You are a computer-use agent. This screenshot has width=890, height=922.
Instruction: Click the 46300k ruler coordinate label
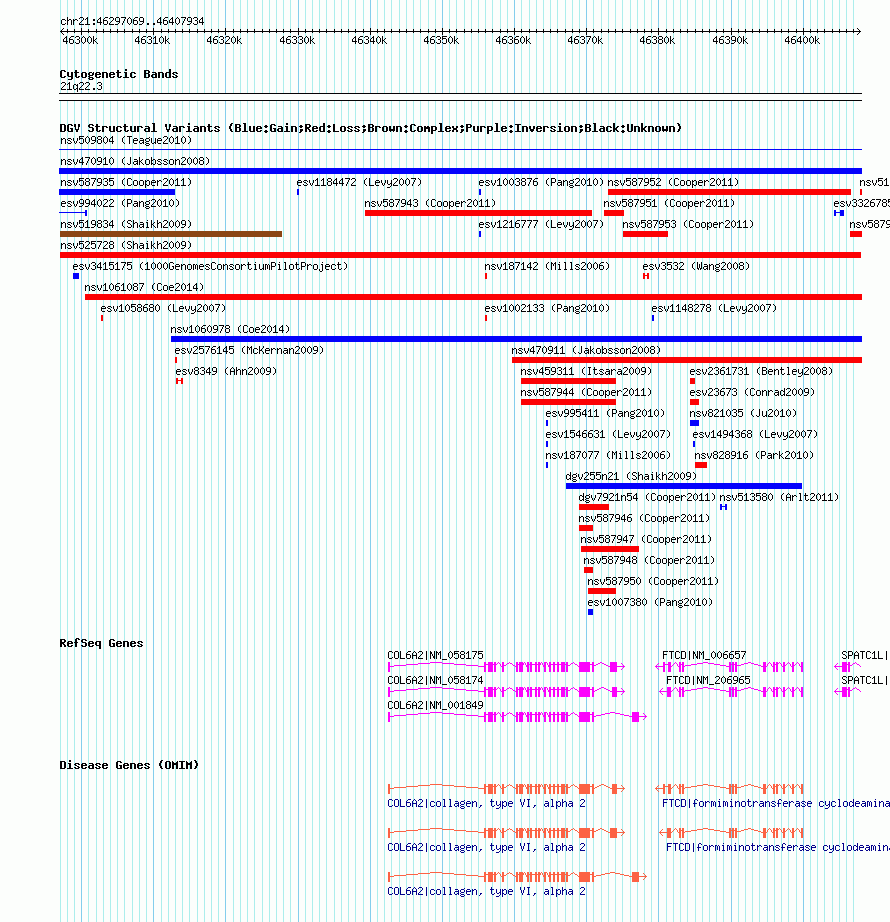click(80, 41)
